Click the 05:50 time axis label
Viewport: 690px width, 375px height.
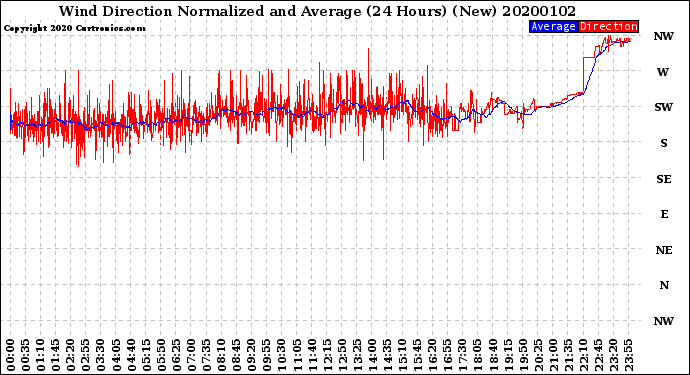pos(161,355)
